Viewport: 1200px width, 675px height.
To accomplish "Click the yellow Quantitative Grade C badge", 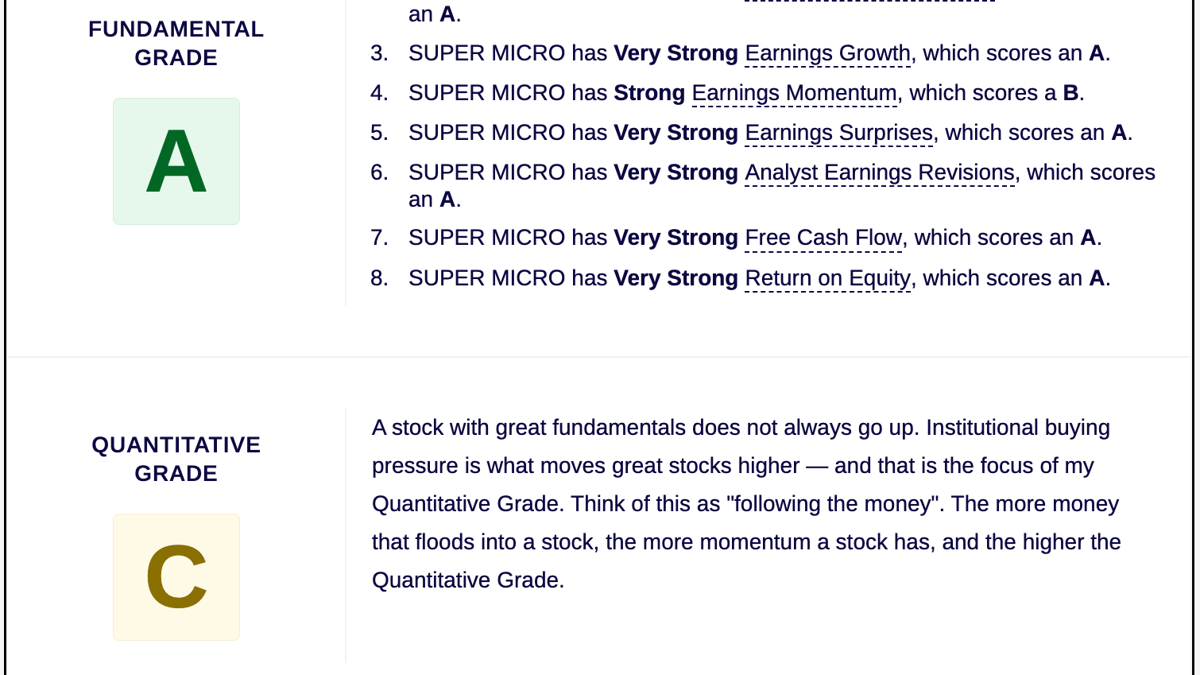I will click(176, 577).
